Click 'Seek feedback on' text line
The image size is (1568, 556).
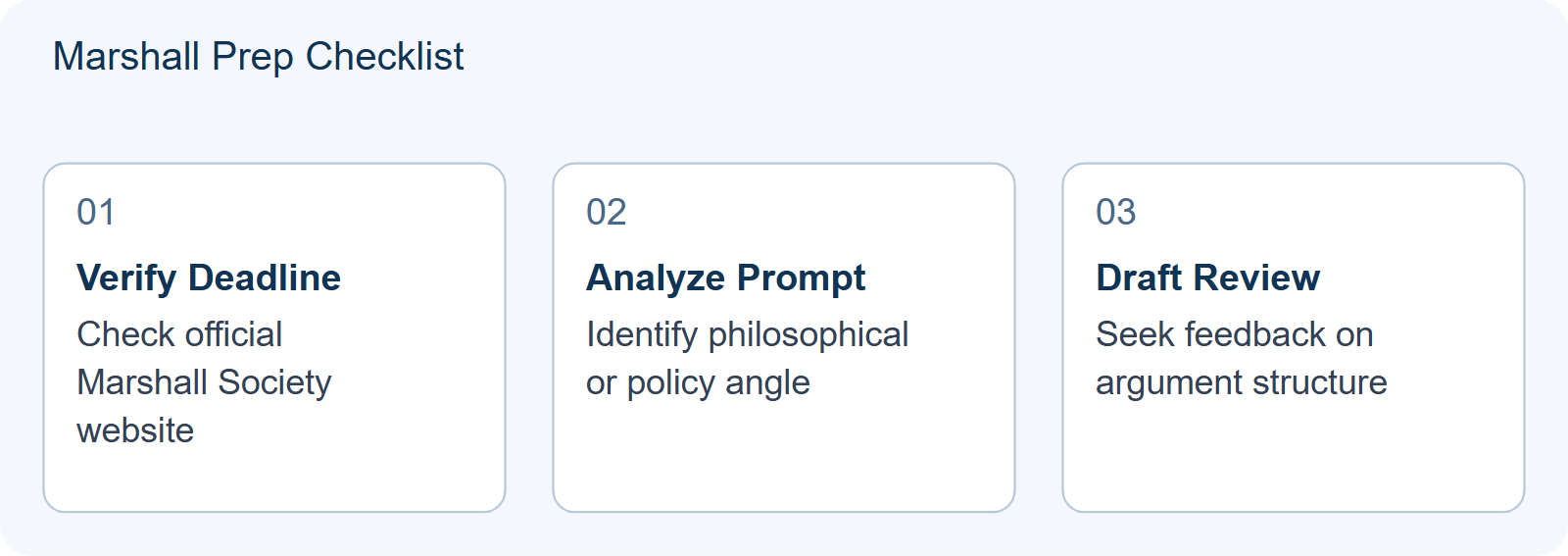pos(1235,334)
